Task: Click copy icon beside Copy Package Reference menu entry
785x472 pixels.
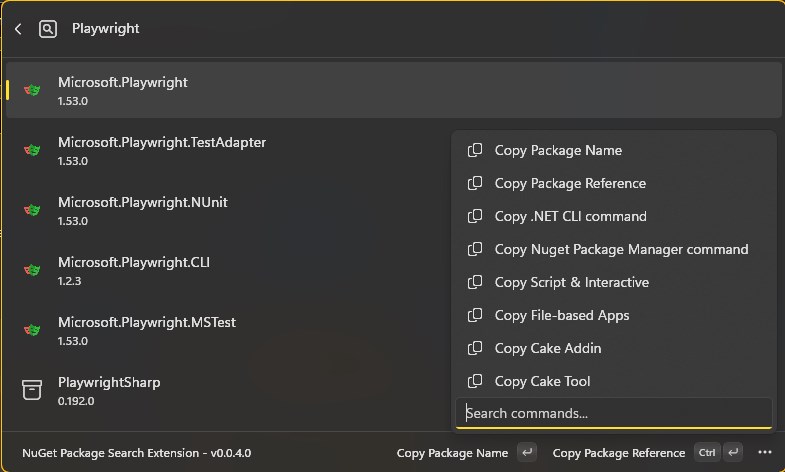Action: click(x=475, y=183)
